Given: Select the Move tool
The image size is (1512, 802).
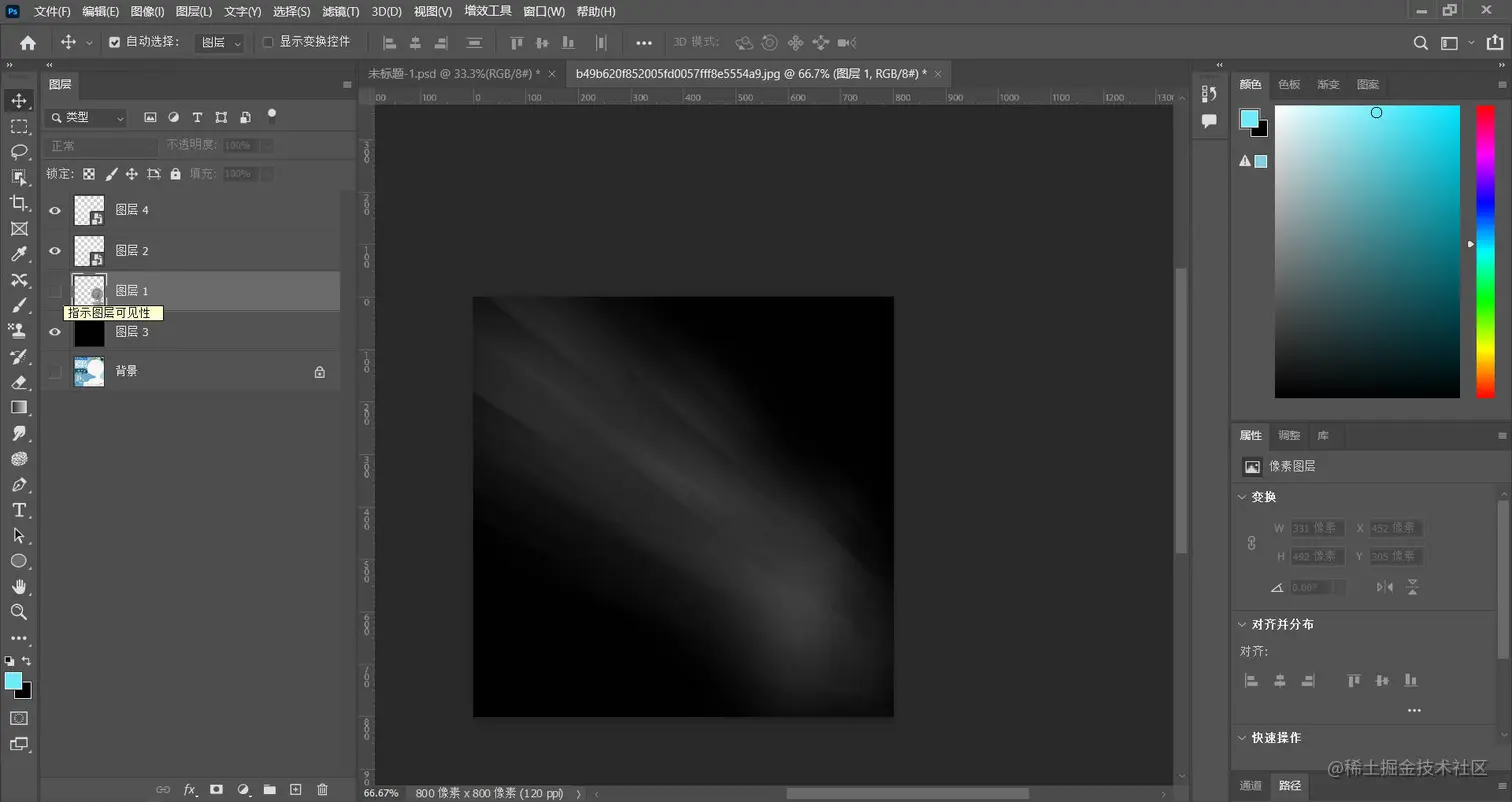Looking at the screenshot, I should (x=18, y=102).
